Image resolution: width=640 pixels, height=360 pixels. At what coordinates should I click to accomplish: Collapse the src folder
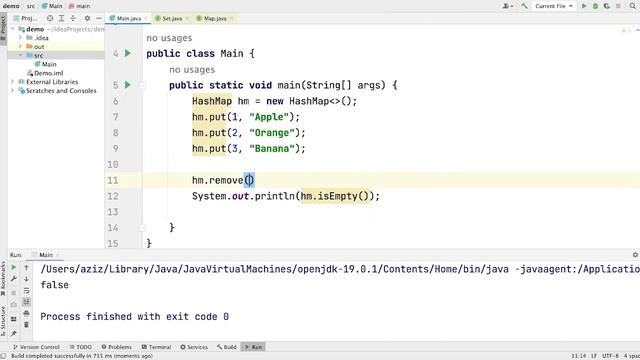pyautogui.click(x=20, y=55)
